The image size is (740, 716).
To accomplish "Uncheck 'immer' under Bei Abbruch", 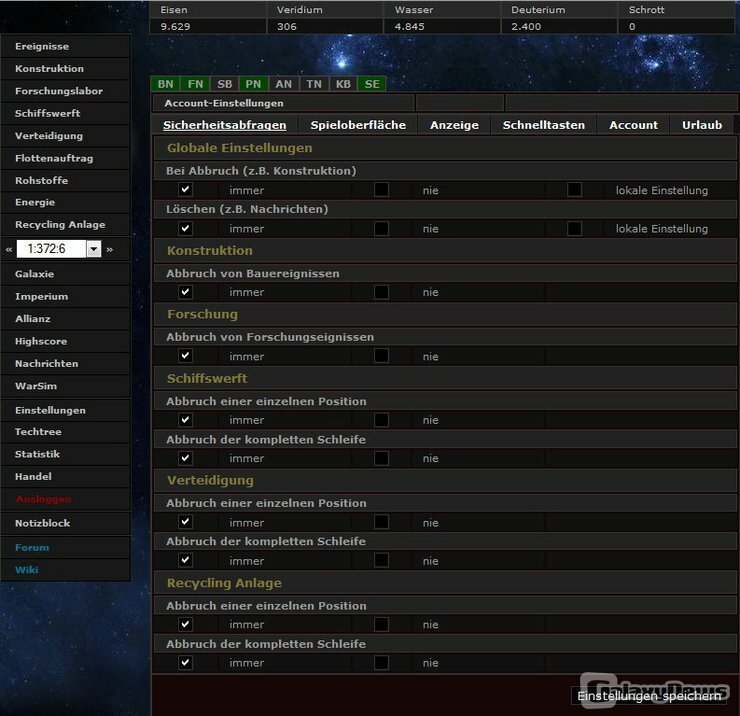I will coord(185,190).
